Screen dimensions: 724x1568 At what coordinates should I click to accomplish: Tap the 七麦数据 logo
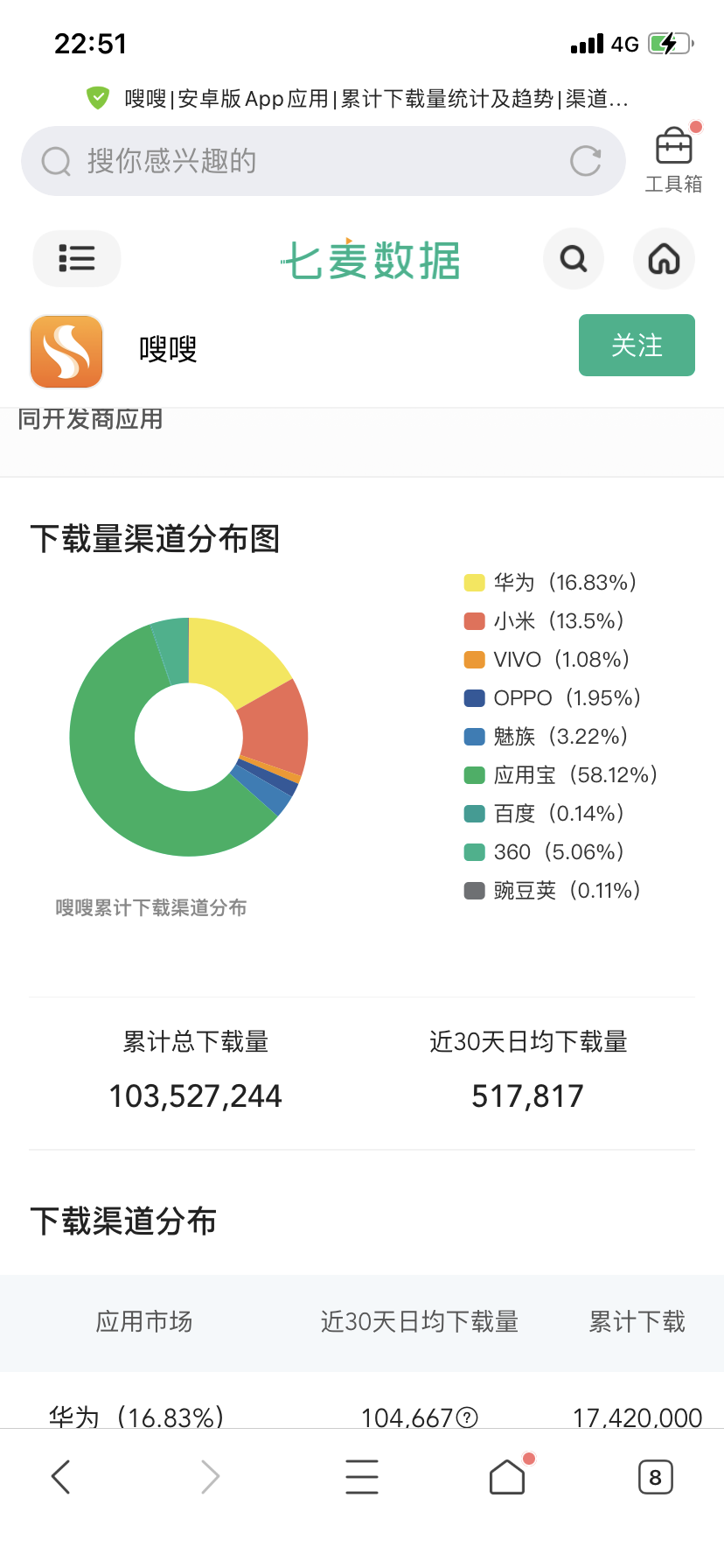pyautogui.click(x=370, y=260)
